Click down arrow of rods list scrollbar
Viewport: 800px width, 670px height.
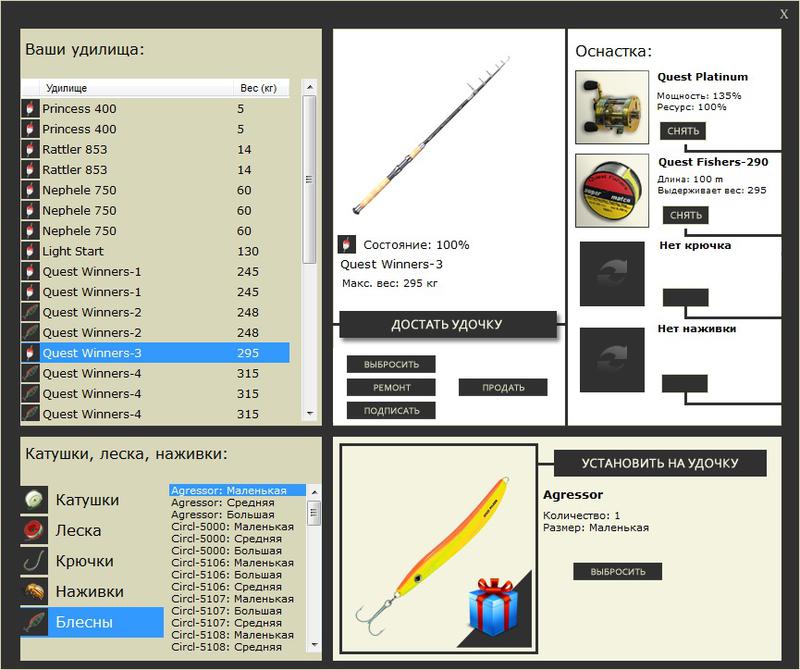pos(309,413)
